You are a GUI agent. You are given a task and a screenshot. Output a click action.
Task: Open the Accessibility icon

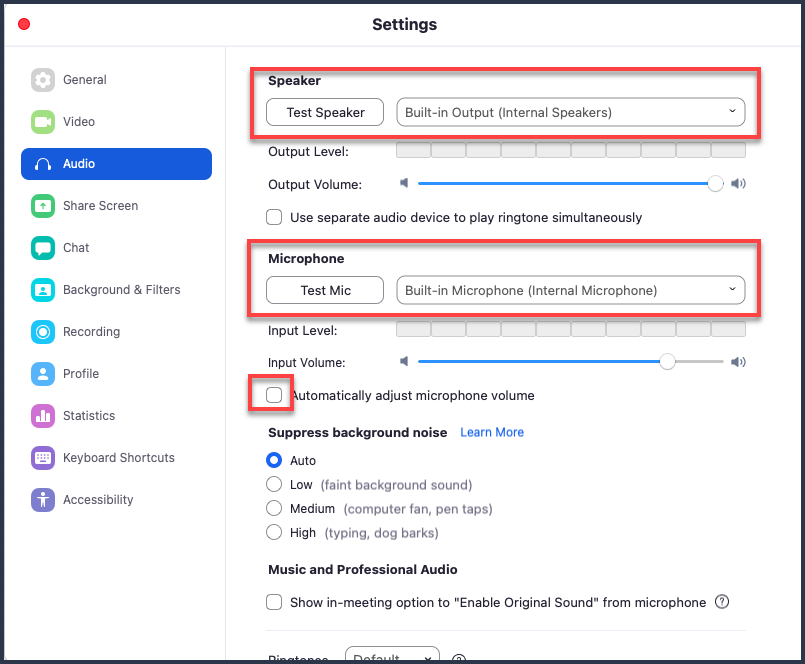coord(43,499)
